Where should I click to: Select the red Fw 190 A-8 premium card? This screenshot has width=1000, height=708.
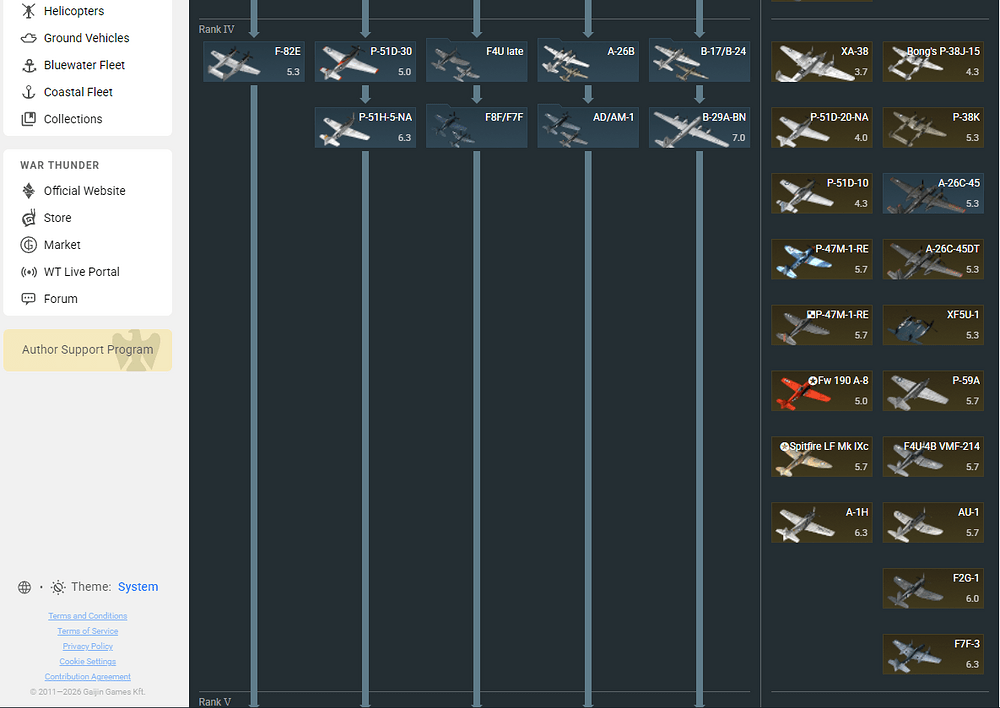pos(821,391)
